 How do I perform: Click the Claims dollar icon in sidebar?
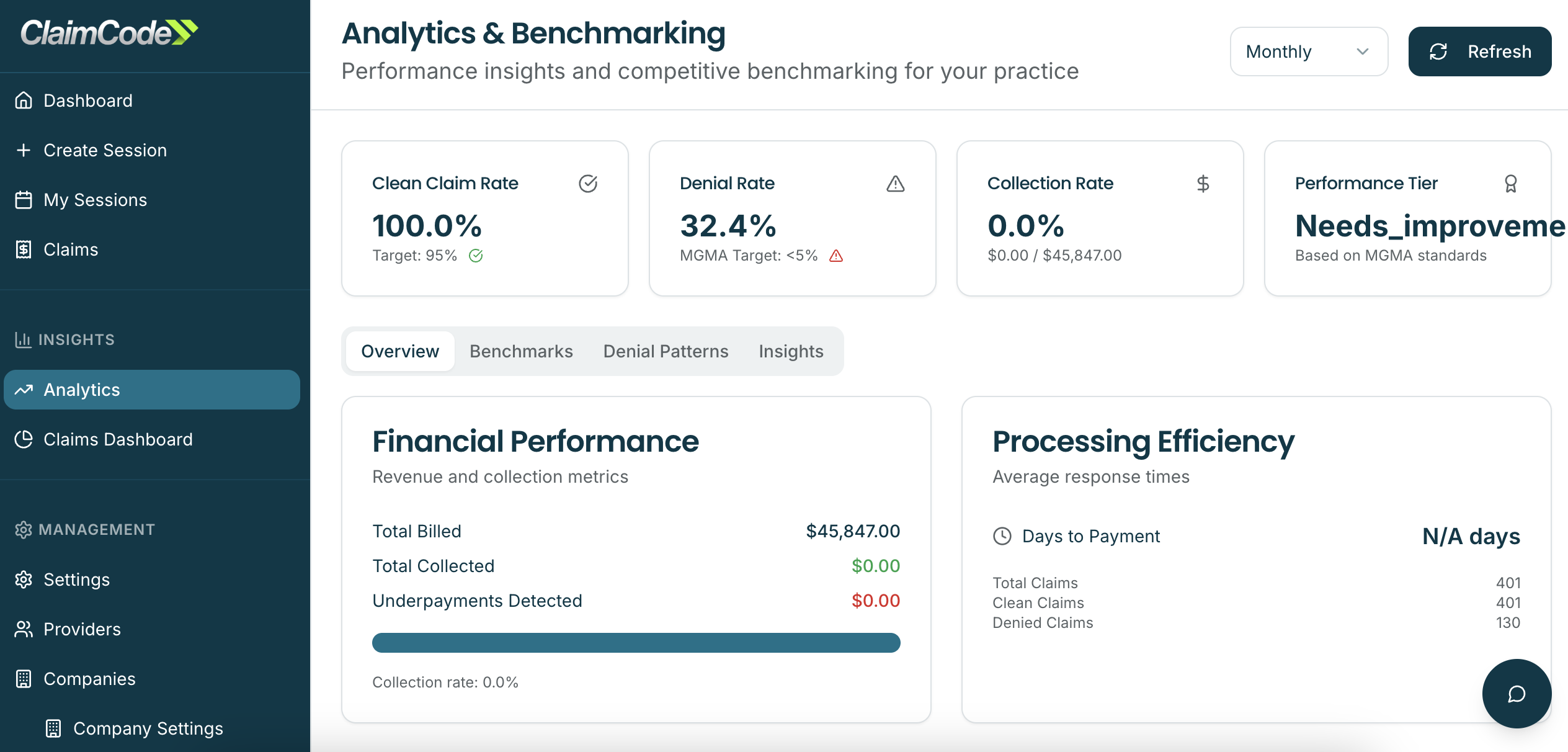[24, 249]
